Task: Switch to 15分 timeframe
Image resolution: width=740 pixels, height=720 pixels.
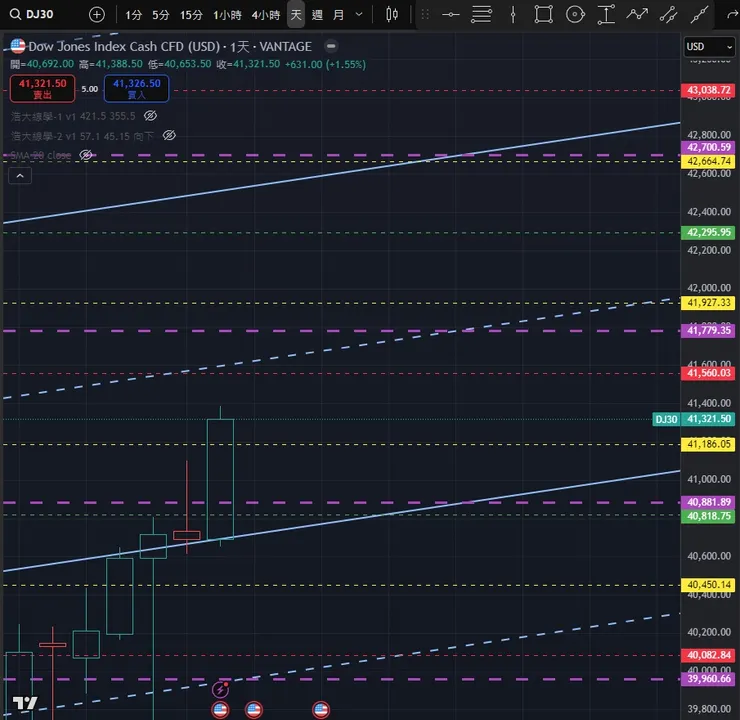Action: tap(191, 15)
